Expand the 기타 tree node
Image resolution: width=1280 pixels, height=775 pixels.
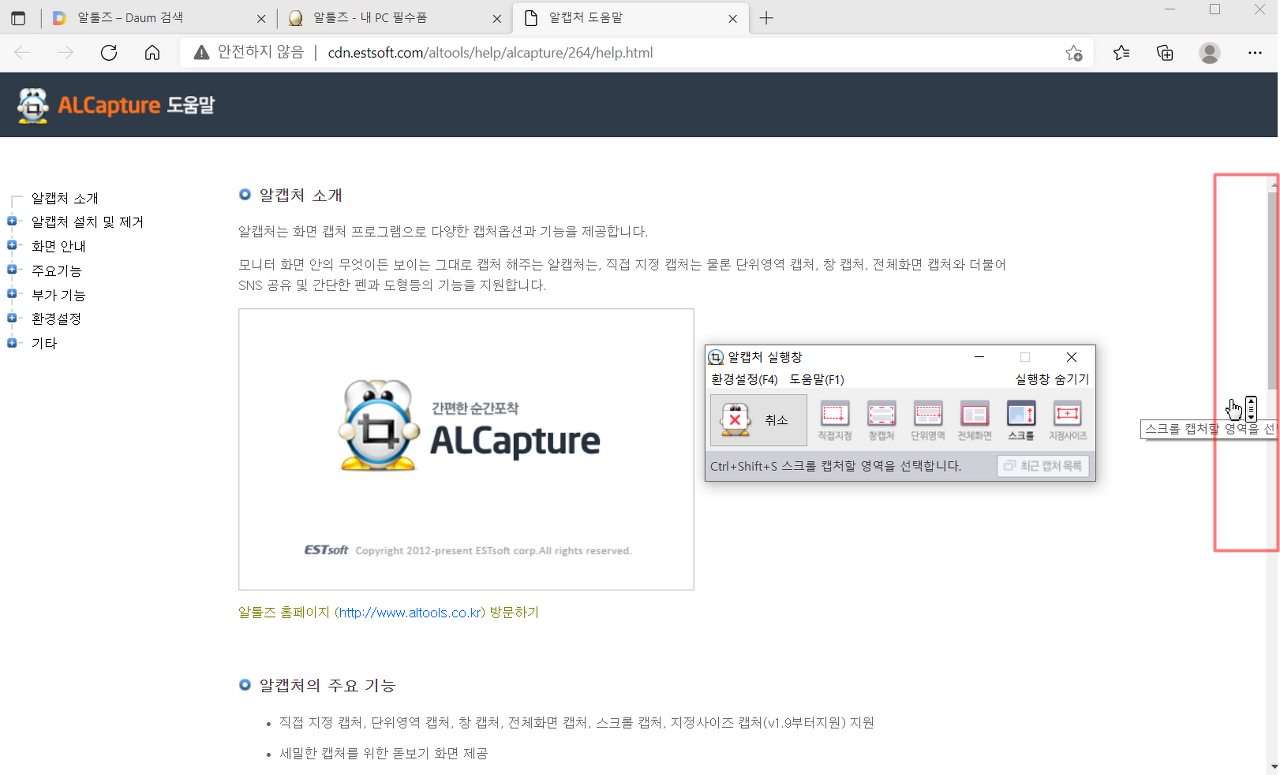click(13, 343)
